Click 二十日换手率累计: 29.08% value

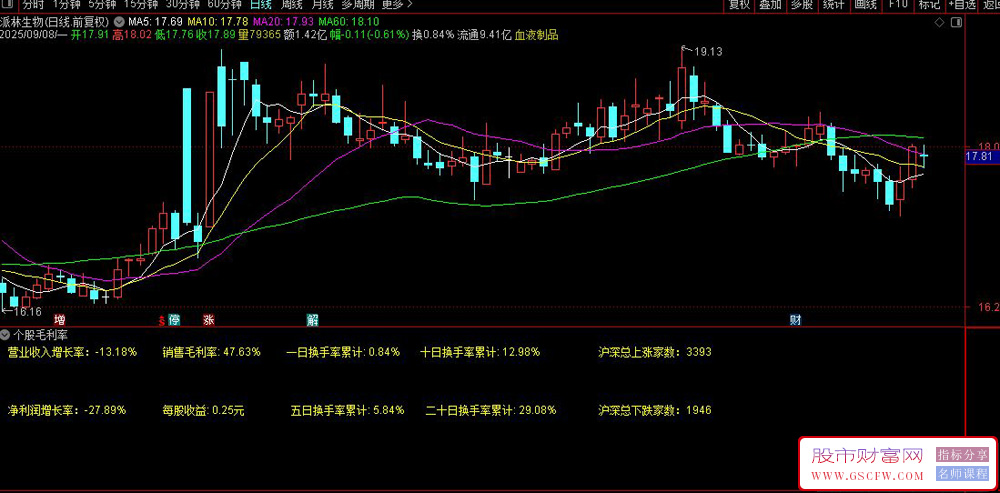pyautogui.click(x=490, y=410)
